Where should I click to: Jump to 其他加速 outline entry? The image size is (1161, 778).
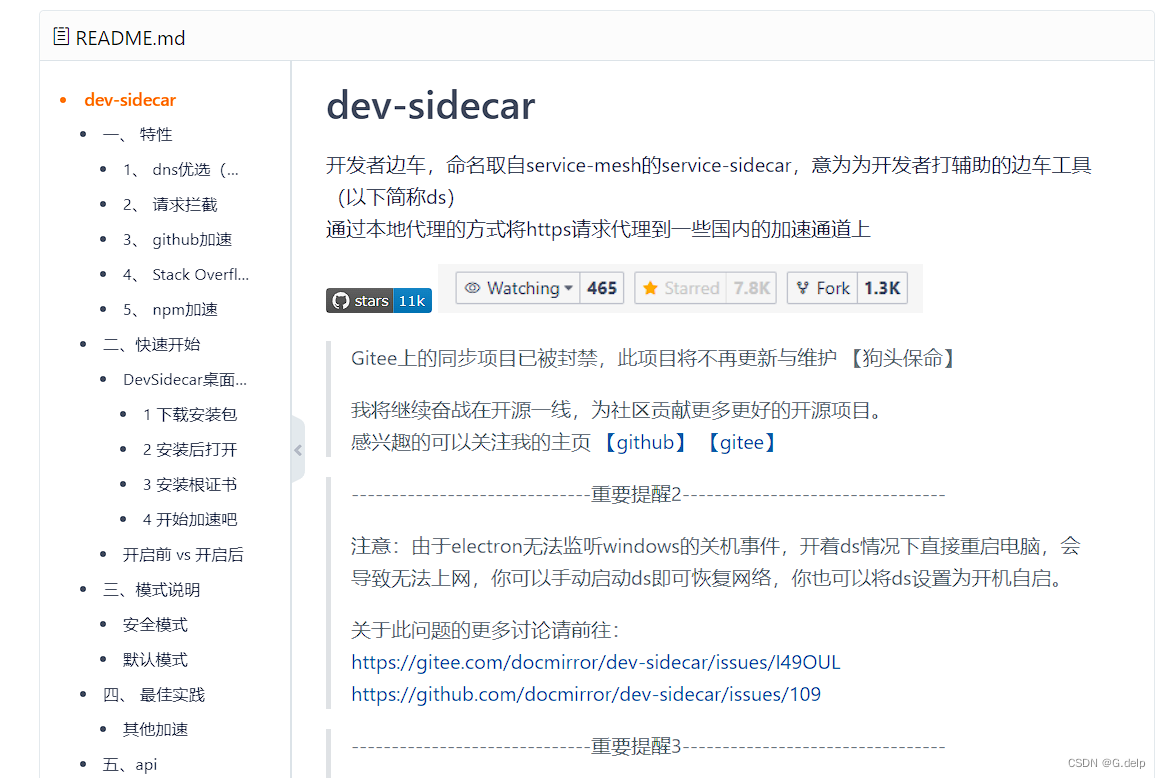tap(155, 730)
